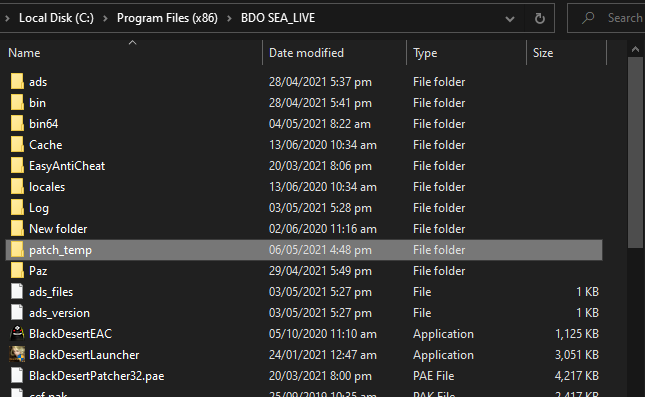Click date 06/05/2021 4:48 pm
645x397 pixels.
click(320, 250)
